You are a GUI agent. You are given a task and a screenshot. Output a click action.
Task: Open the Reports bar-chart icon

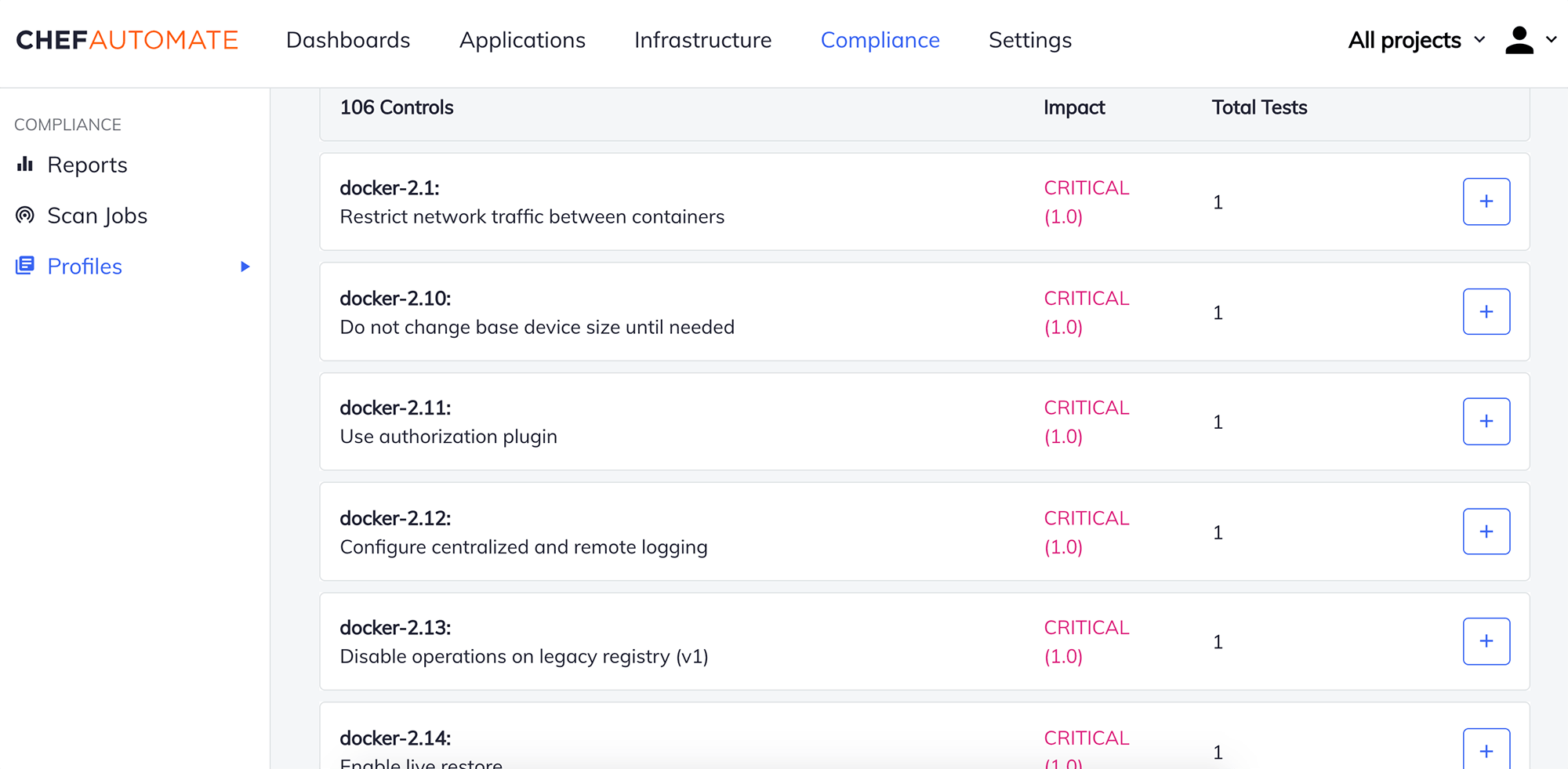point(26,164)
